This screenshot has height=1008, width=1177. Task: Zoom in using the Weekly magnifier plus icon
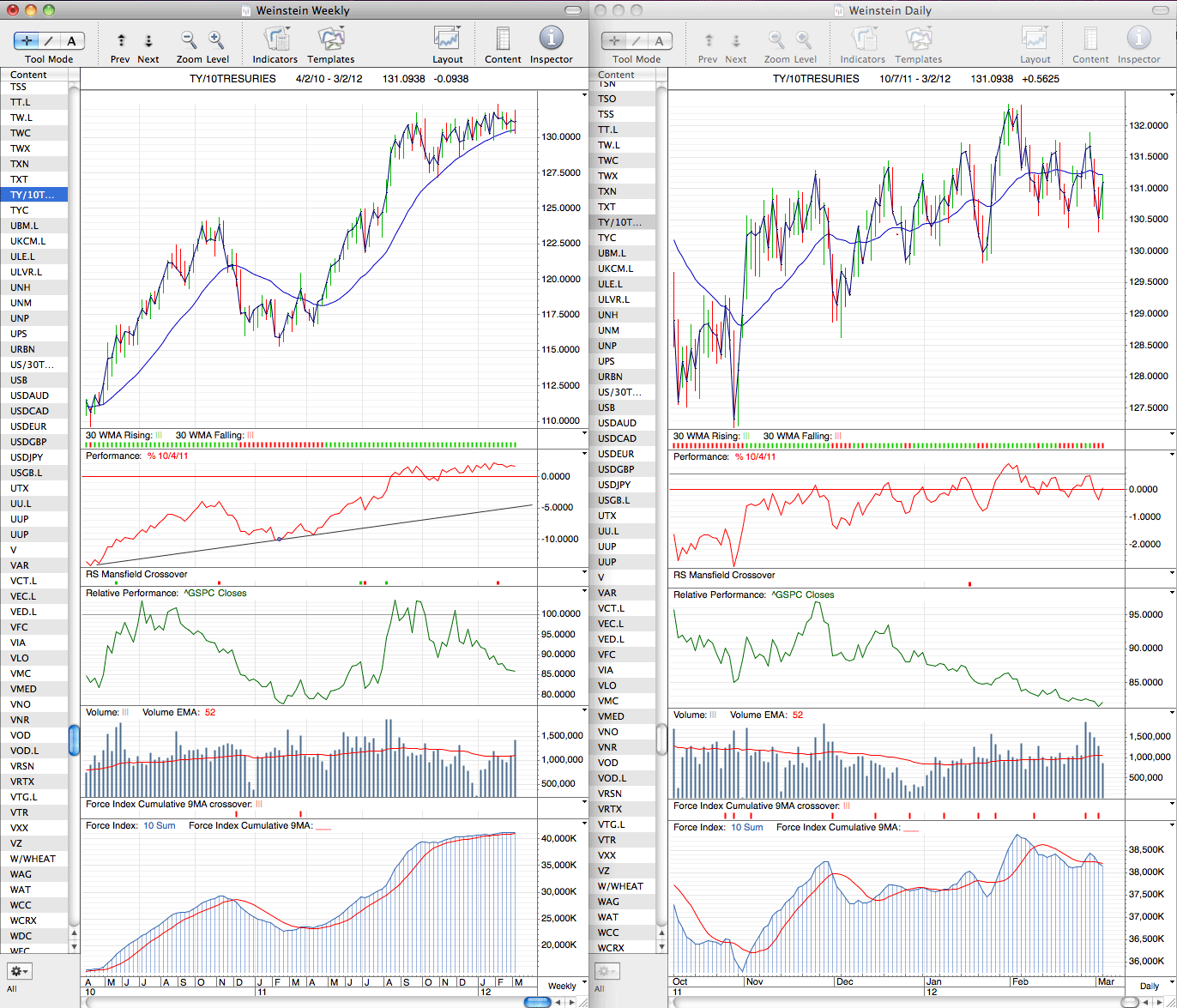pyautogui.click(x=216, y=40)
